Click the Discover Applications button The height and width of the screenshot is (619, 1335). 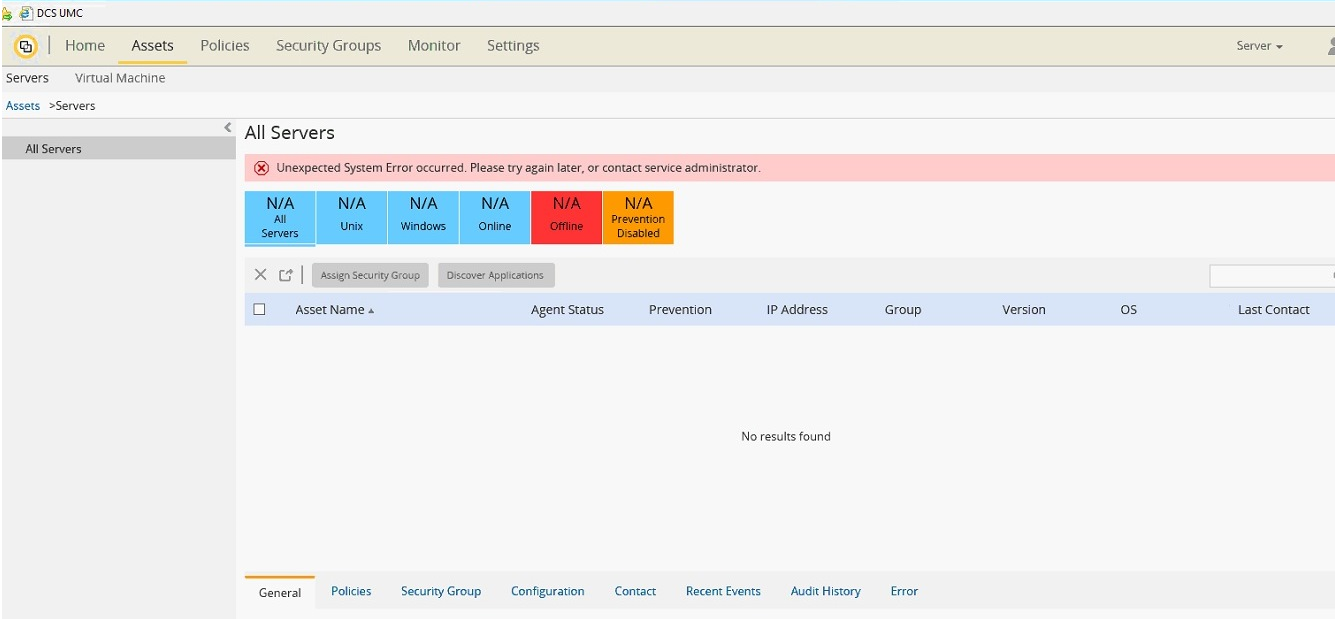(495, 275)
